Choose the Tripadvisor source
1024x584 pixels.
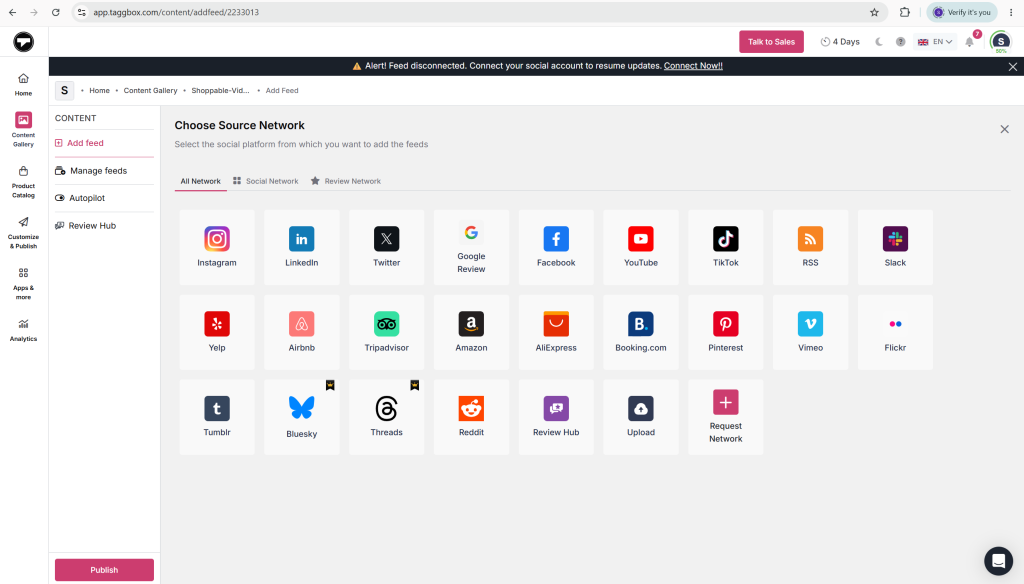(x=387, y=332)
